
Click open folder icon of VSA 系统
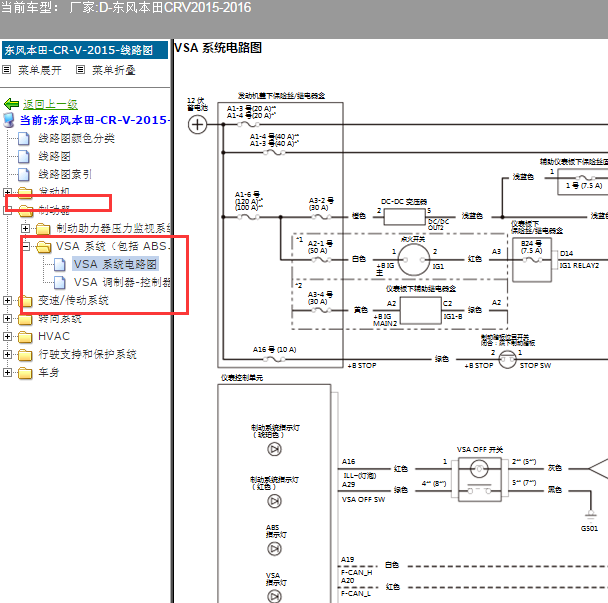pyautogui.click(x=43, y=247)
